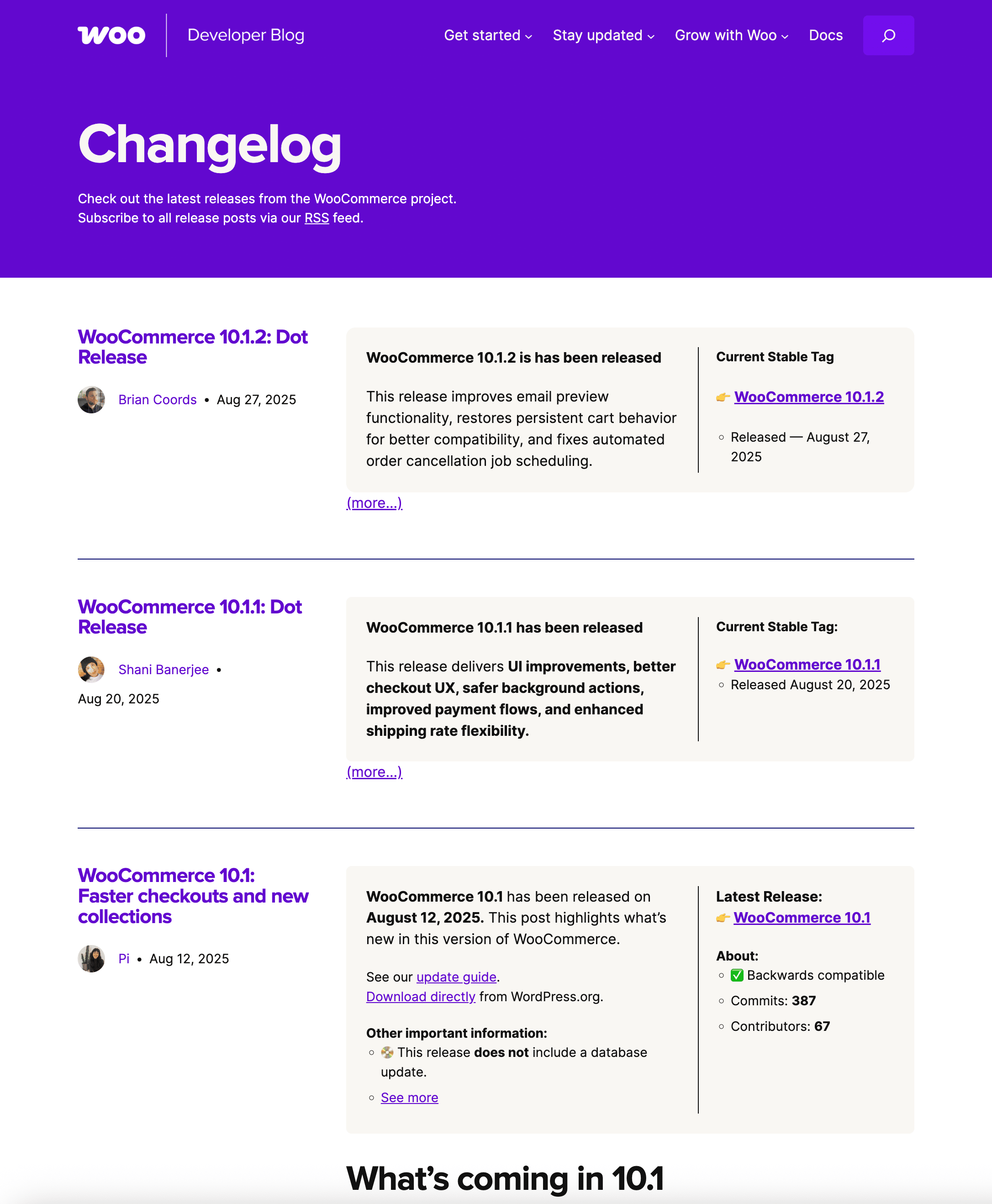Open the search
Viewport: 992px width, 1204px height.
[889, 35]
